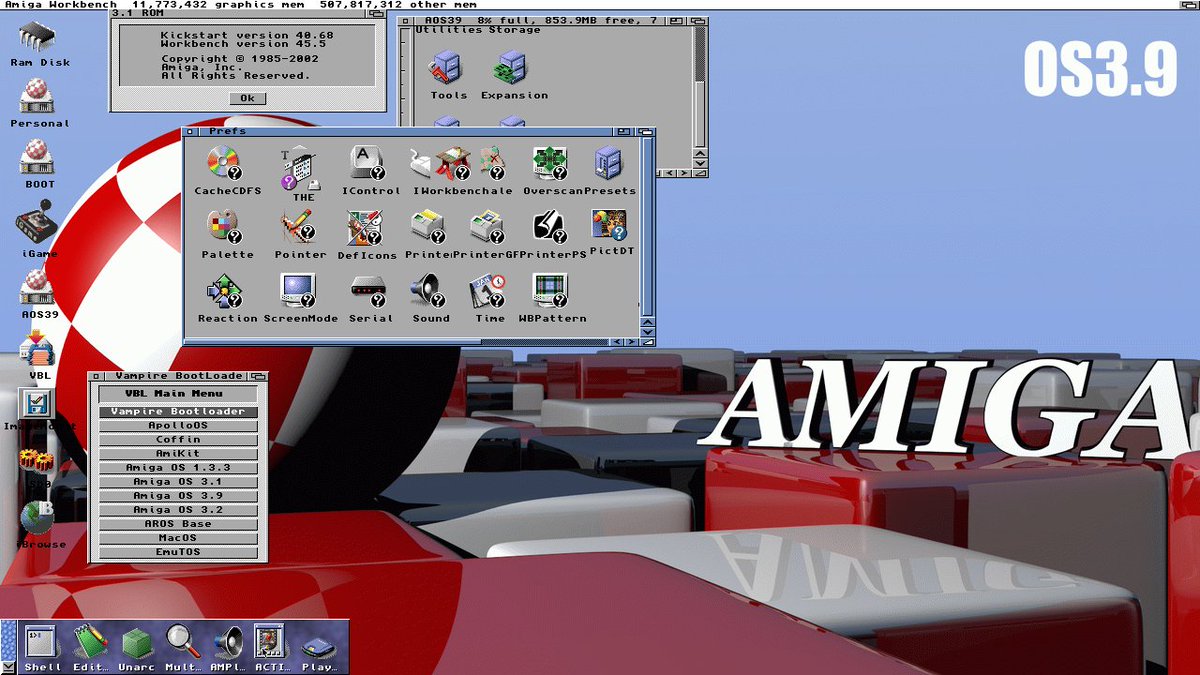Open the Serial preferences icon

tap(370, 292)
